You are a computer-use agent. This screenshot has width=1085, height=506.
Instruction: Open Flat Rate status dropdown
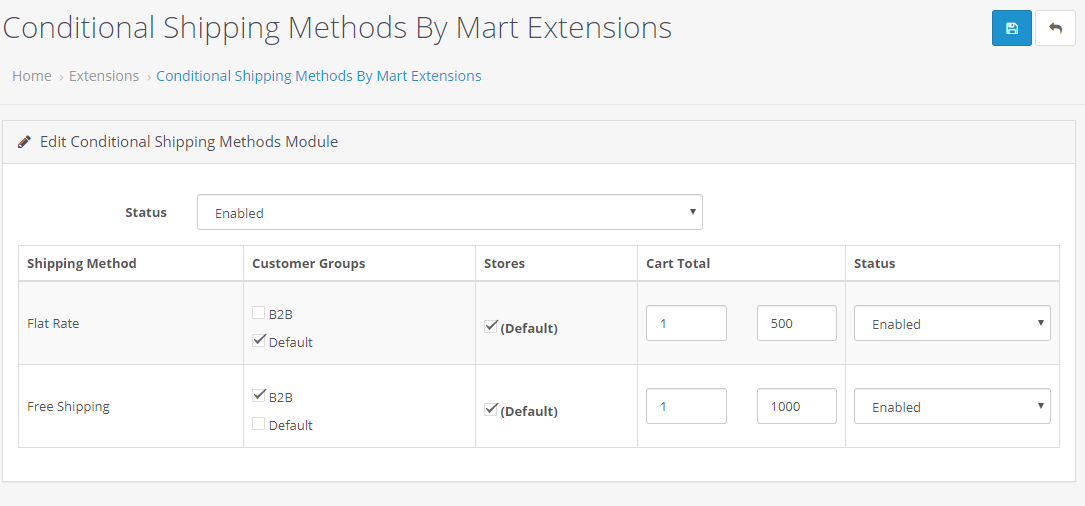951,323
